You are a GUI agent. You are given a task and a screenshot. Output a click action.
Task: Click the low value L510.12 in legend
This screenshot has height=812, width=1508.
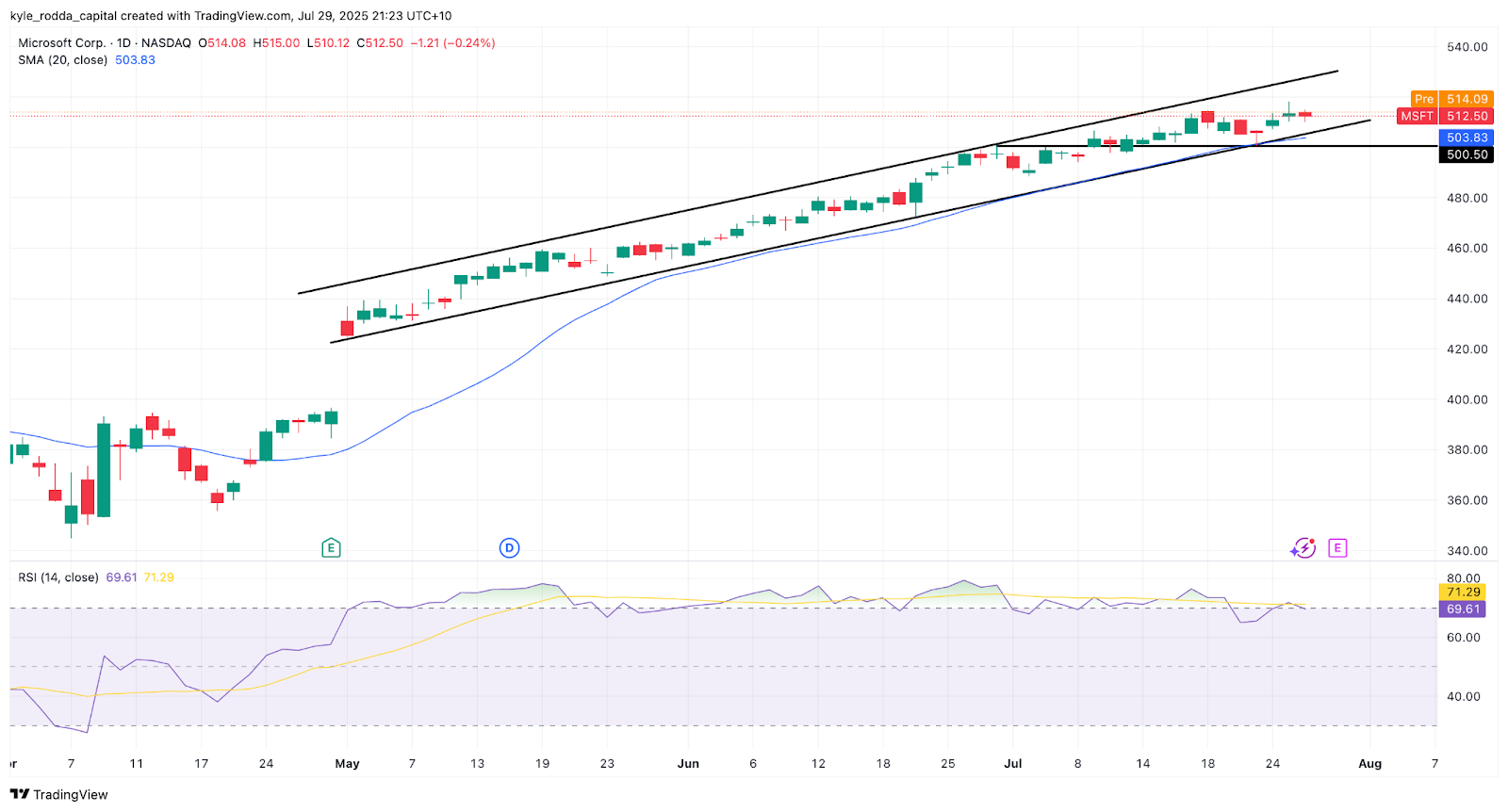click(x=328, y=43)
